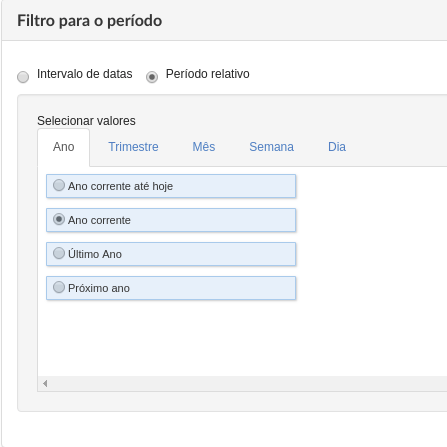Image resolution: width=447 pixels, height=447 pixels.
Task: Click the Último Ano option label text
Action: coord(95,254)
